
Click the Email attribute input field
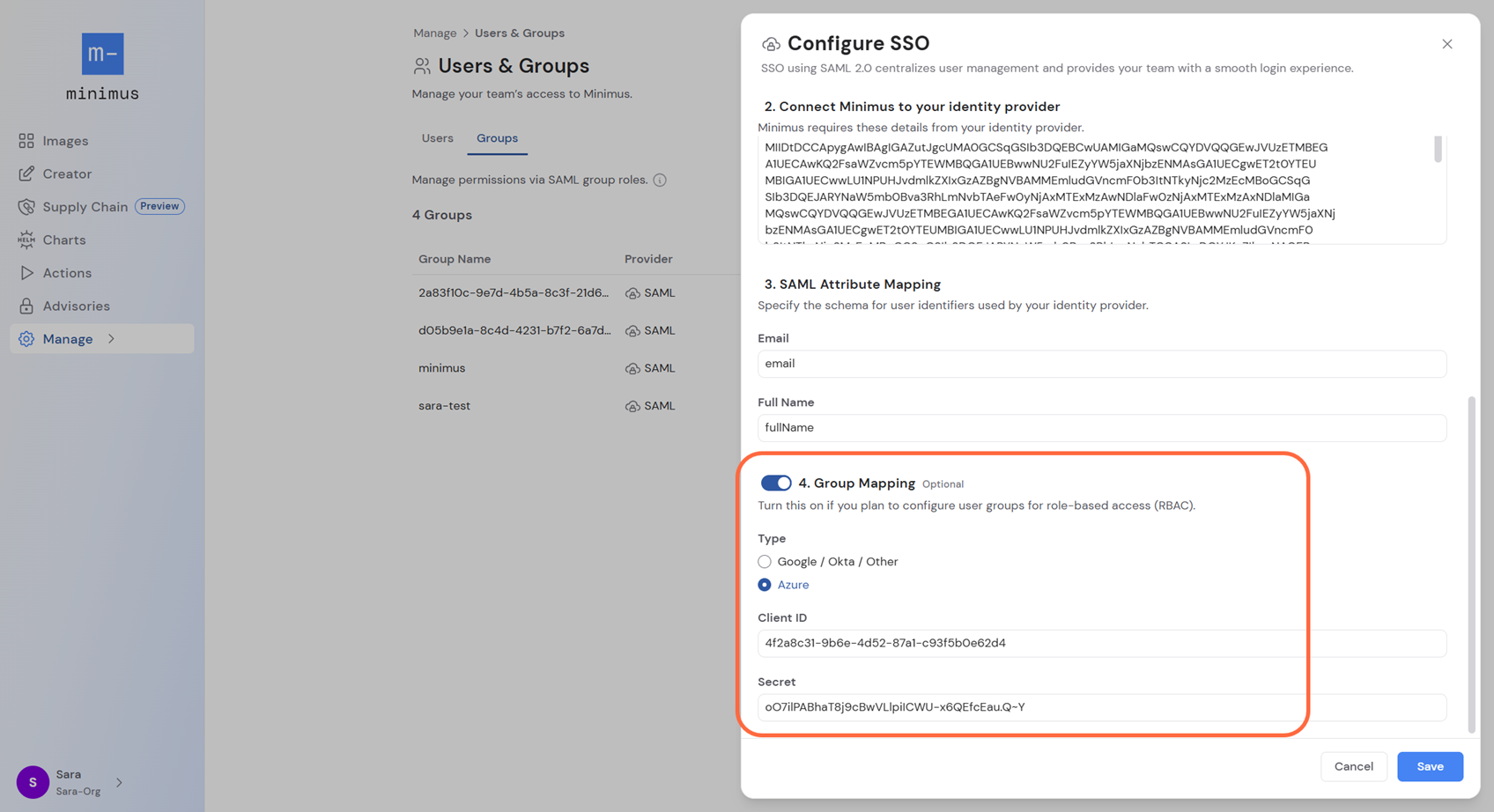1102,364
